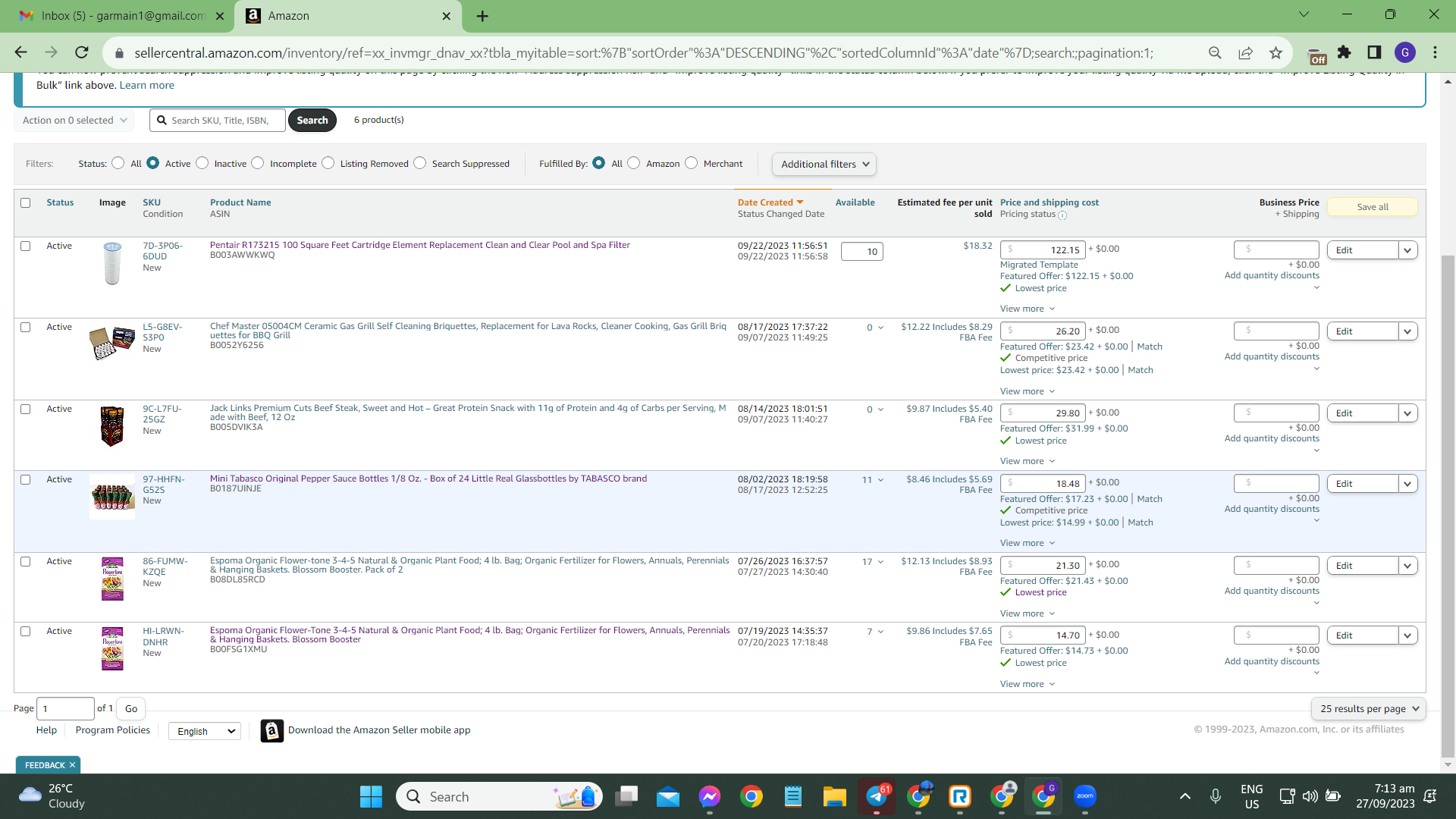The height and width of the screenshot is (819, 1456).
Task: Show hidden system tray icons
Action: [1185, 796]
